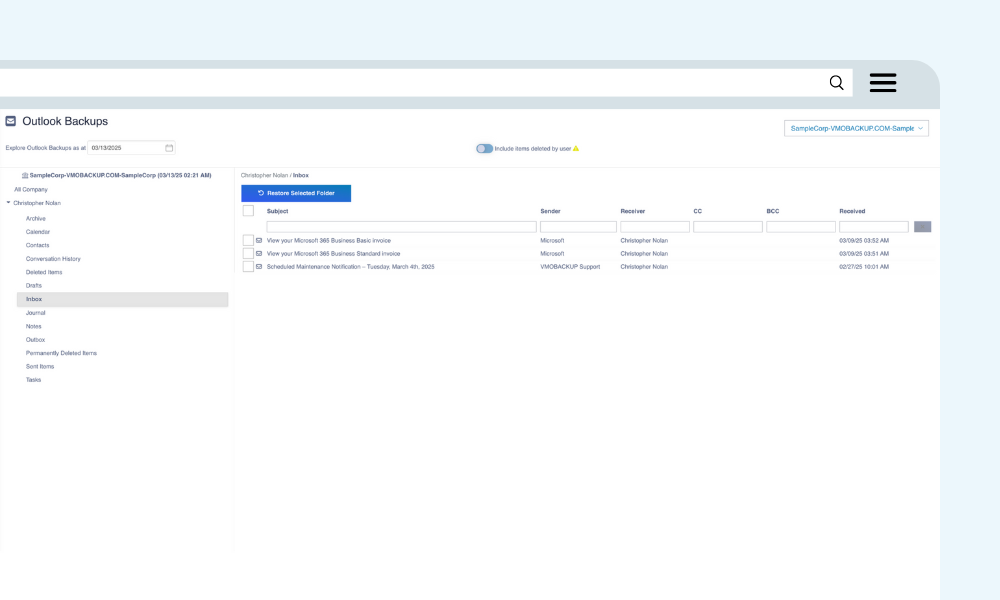Click envelope icon of Business Basic invoice email

click(x=259, y=240)
